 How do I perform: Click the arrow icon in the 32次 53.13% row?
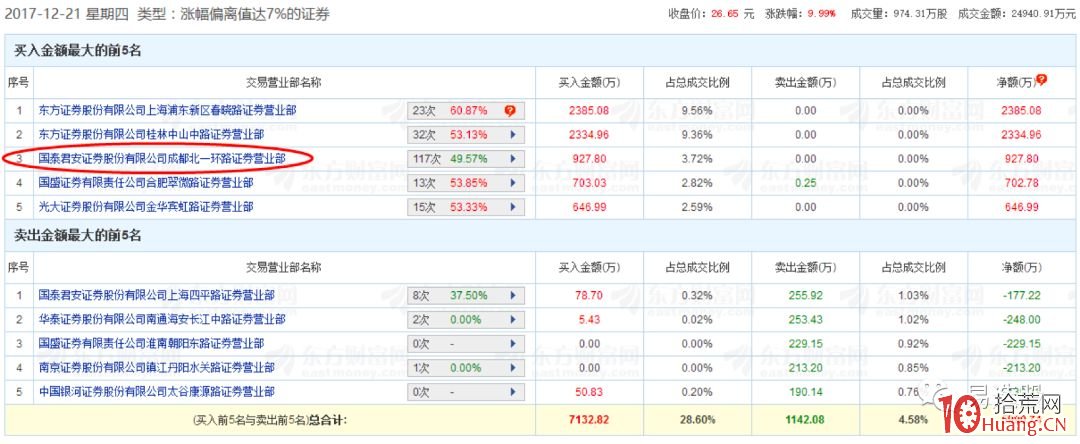pos(513,134)
